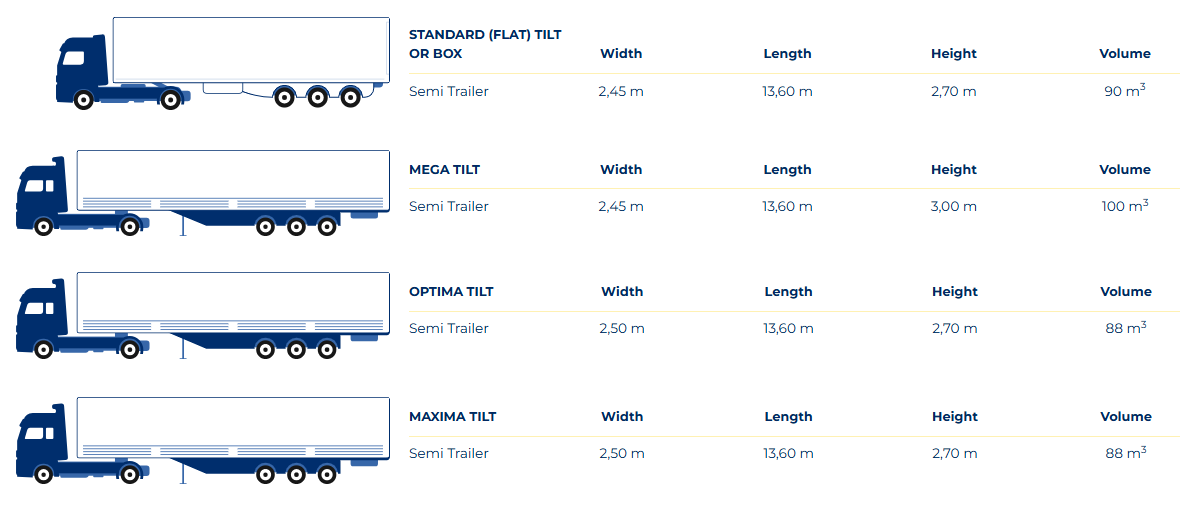The image size is (1180, 509).
Task: Click Semi Trailer label under Maxima Tilt
Action: pos(449,453)
